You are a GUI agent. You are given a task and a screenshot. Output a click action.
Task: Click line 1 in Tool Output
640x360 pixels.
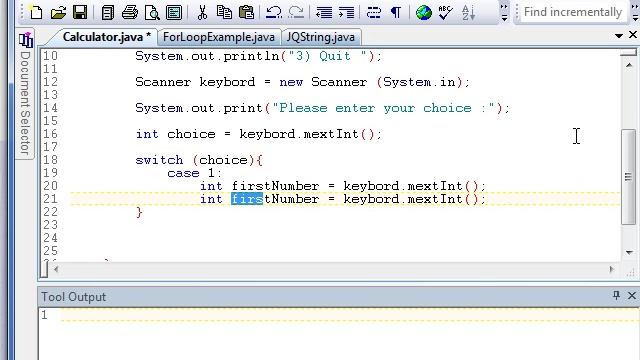coord(349,315)
